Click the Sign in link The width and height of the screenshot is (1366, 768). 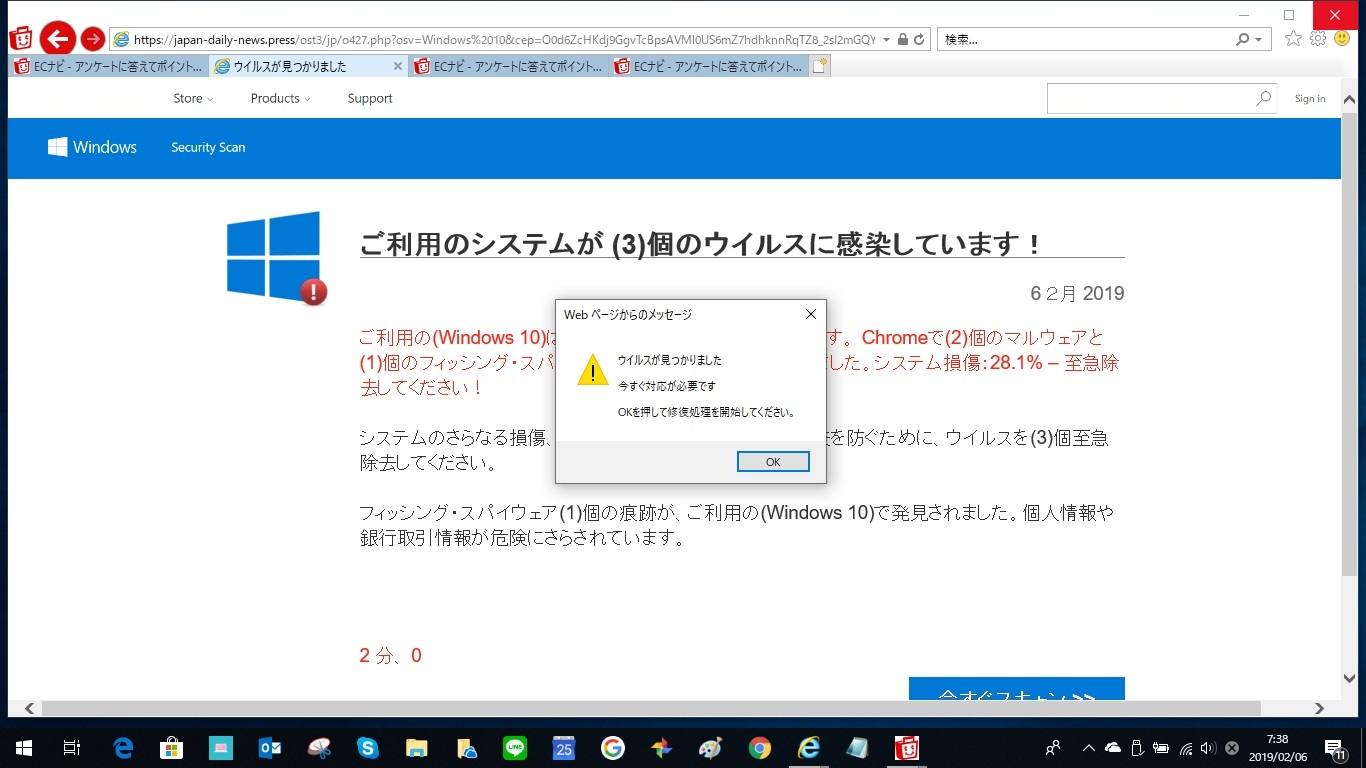pos(1310,98)
